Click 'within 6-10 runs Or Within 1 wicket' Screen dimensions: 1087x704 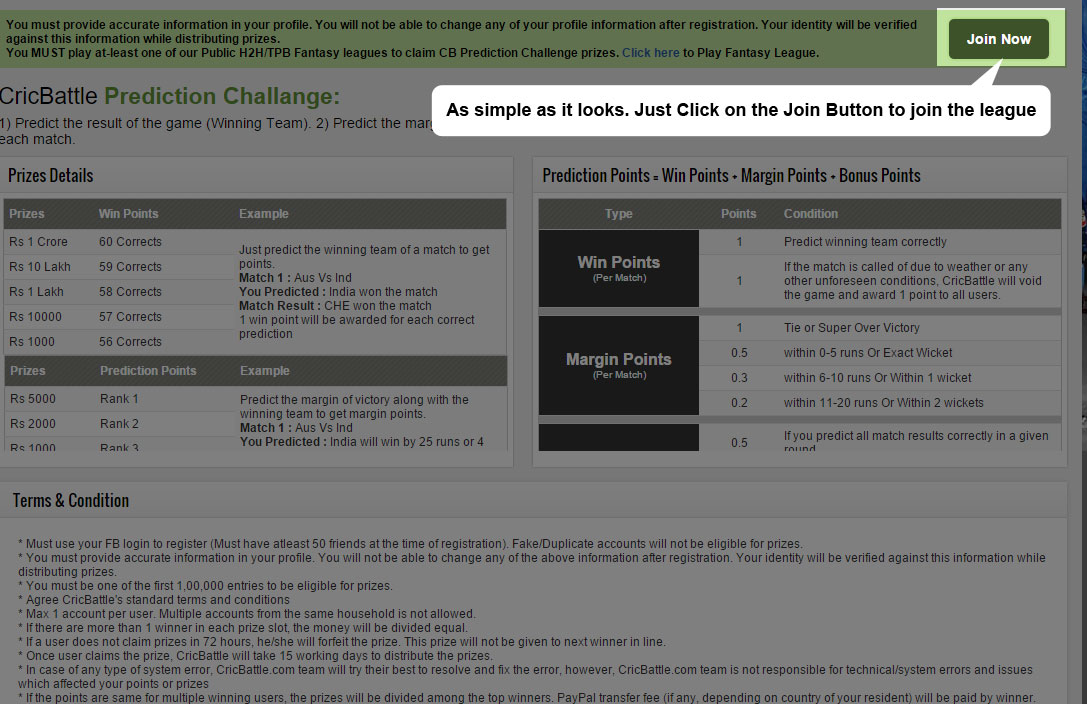click(x=877, y=378)
